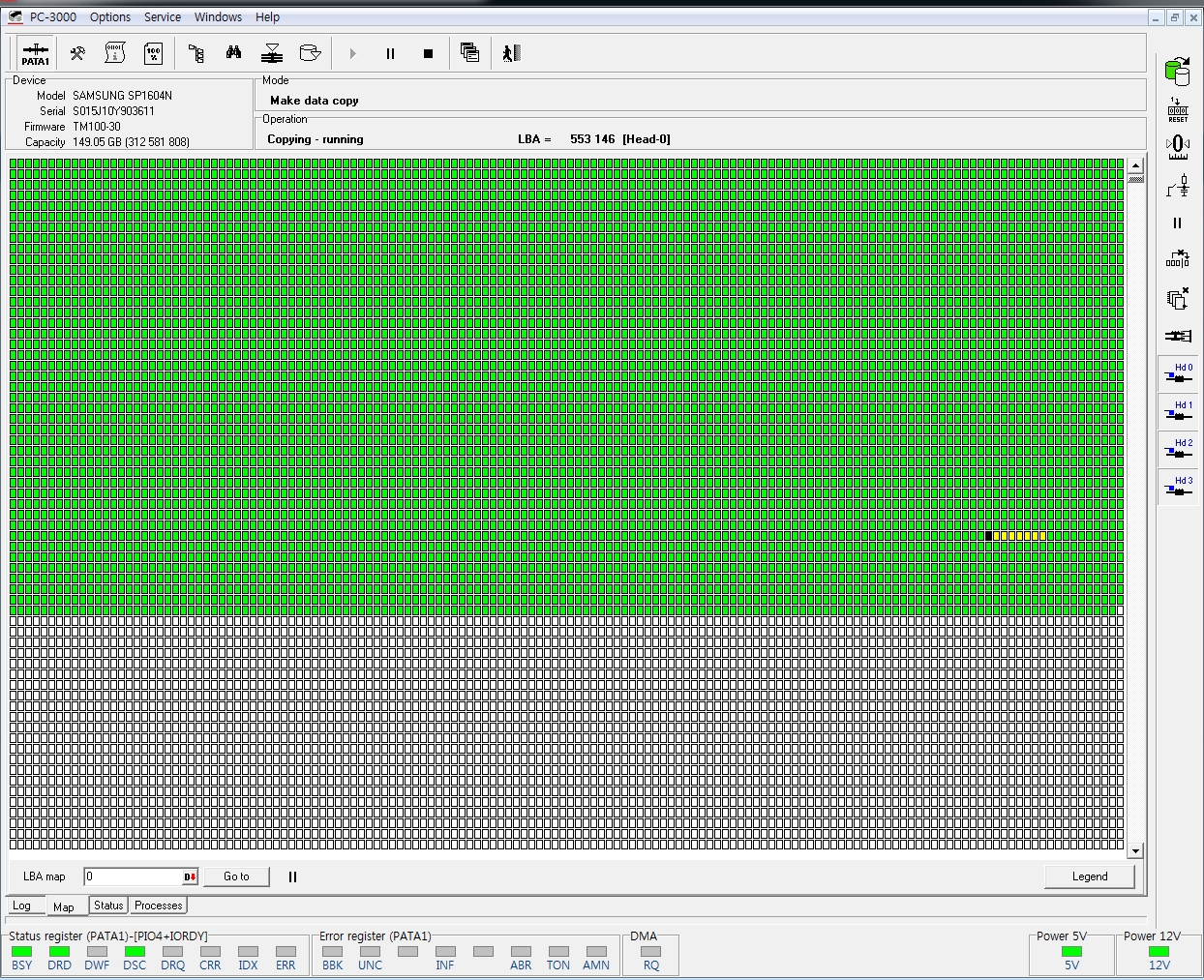This screenshot has height=980, width=1204.
Task: Open the Help menu
Action: (x=267, y=17)
